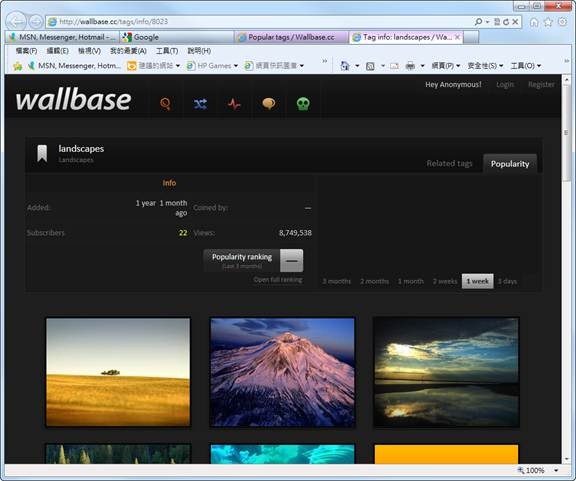Open a new blank browser tab
This screenshot has width=576, height=481.
click(472, 37)
